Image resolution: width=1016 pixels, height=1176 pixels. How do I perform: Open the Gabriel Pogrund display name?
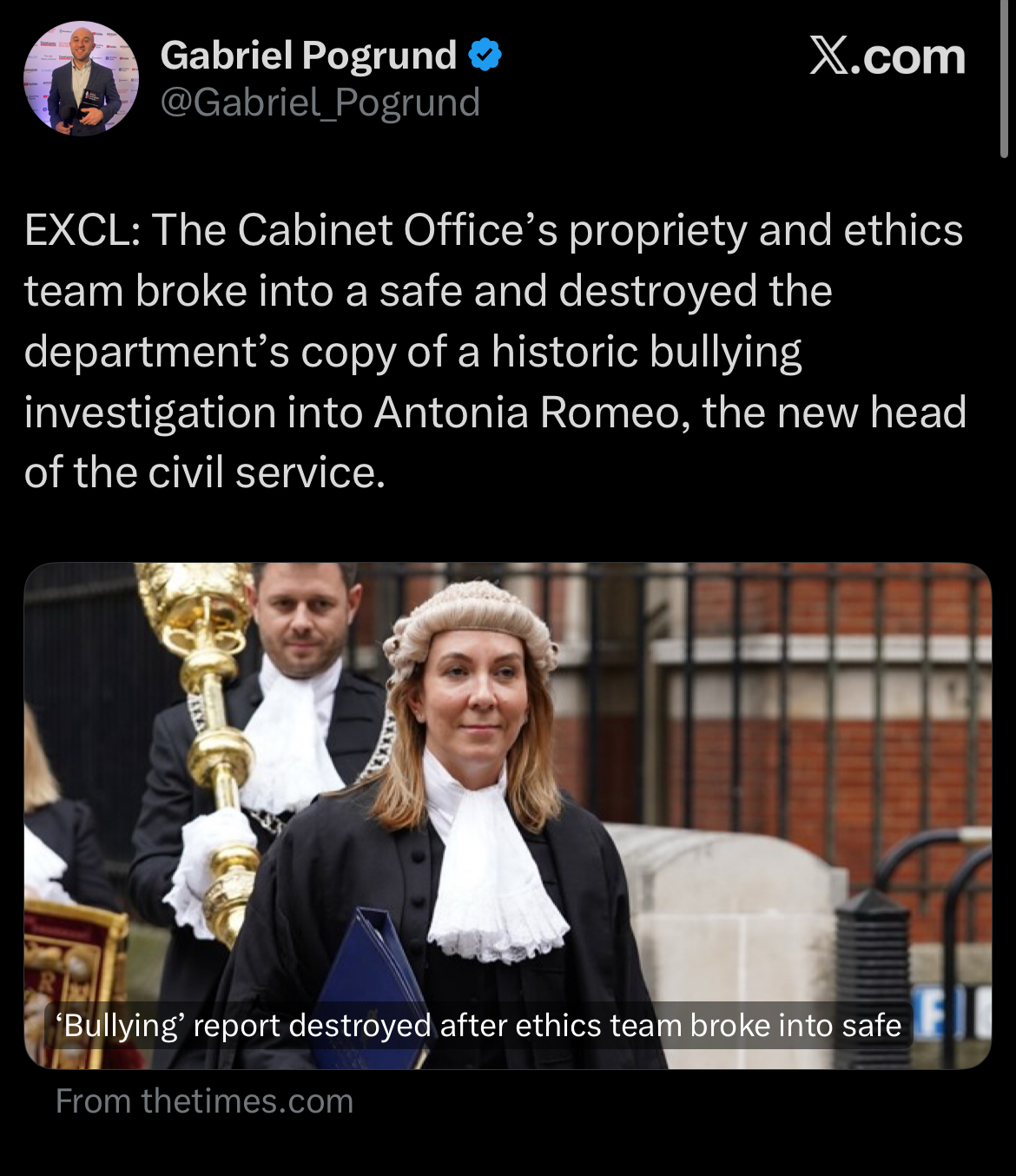pyautogui.click(x=308, y=56)
